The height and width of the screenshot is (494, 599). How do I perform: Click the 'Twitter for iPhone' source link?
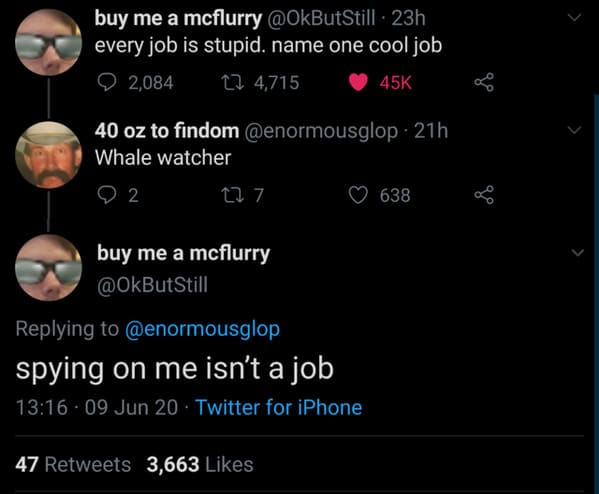tap(278, 407)
